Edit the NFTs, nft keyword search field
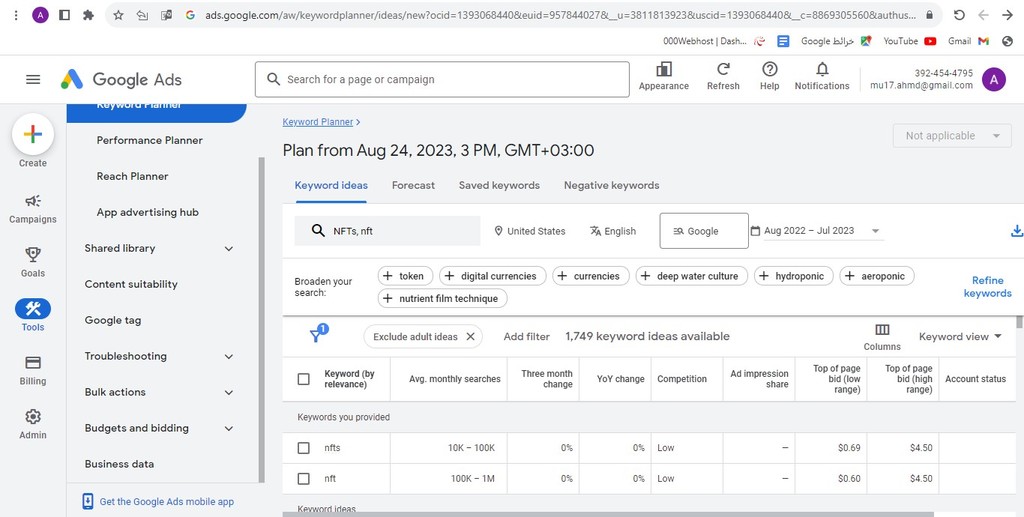The image size is (1024, 517). click(x=387, y=231)
